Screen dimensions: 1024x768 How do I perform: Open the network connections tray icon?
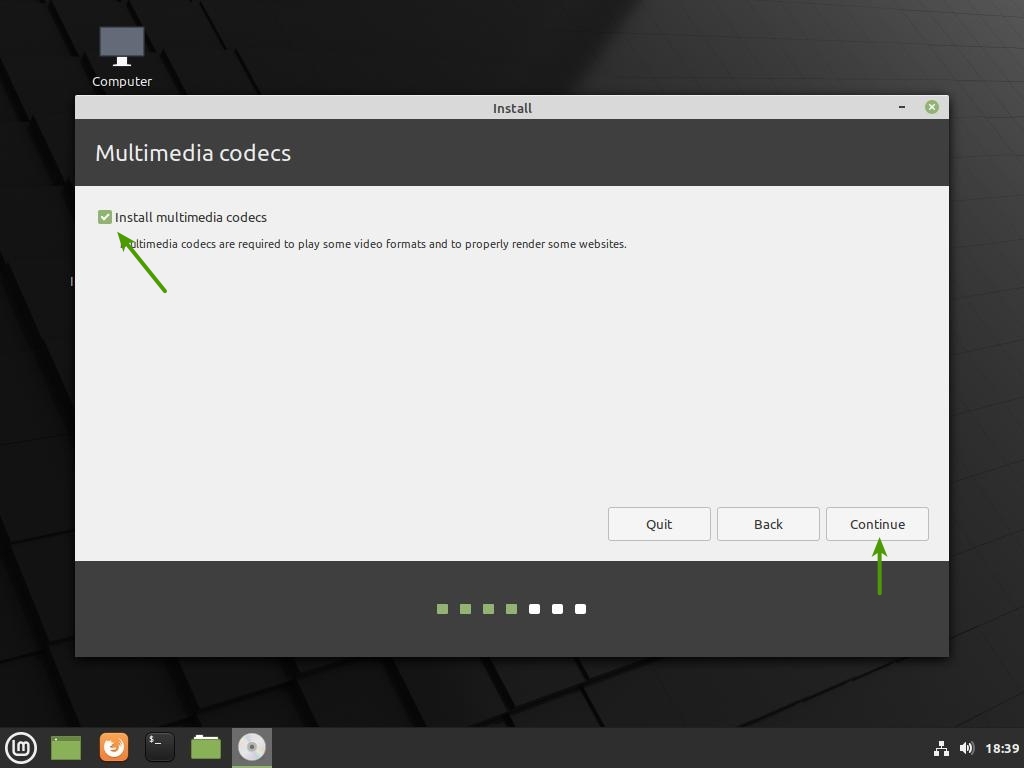pyautogui.click(x=941, y=748)
